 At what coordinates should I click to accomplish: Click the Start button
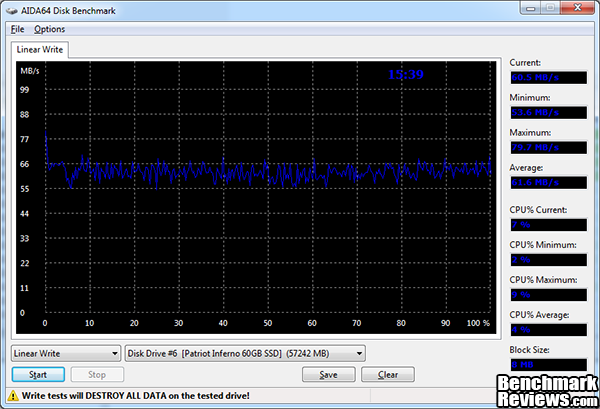pos(38,375)
